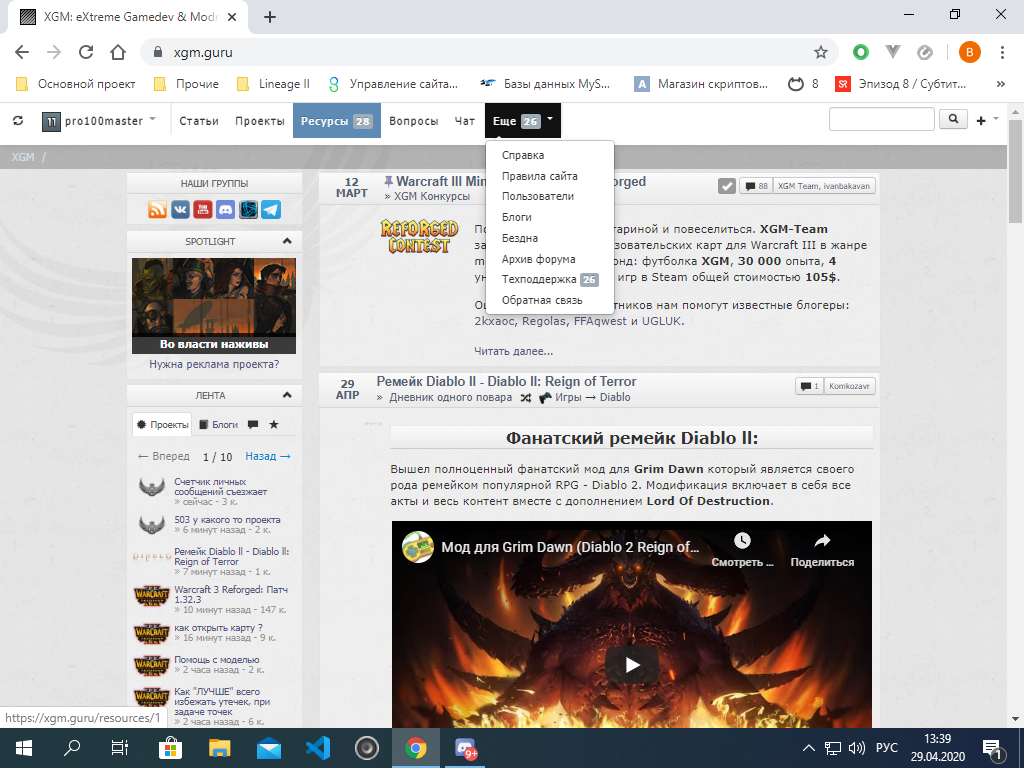
Task: Click the Во власти наживы spotlight image
Action: (x=214, y=306)
